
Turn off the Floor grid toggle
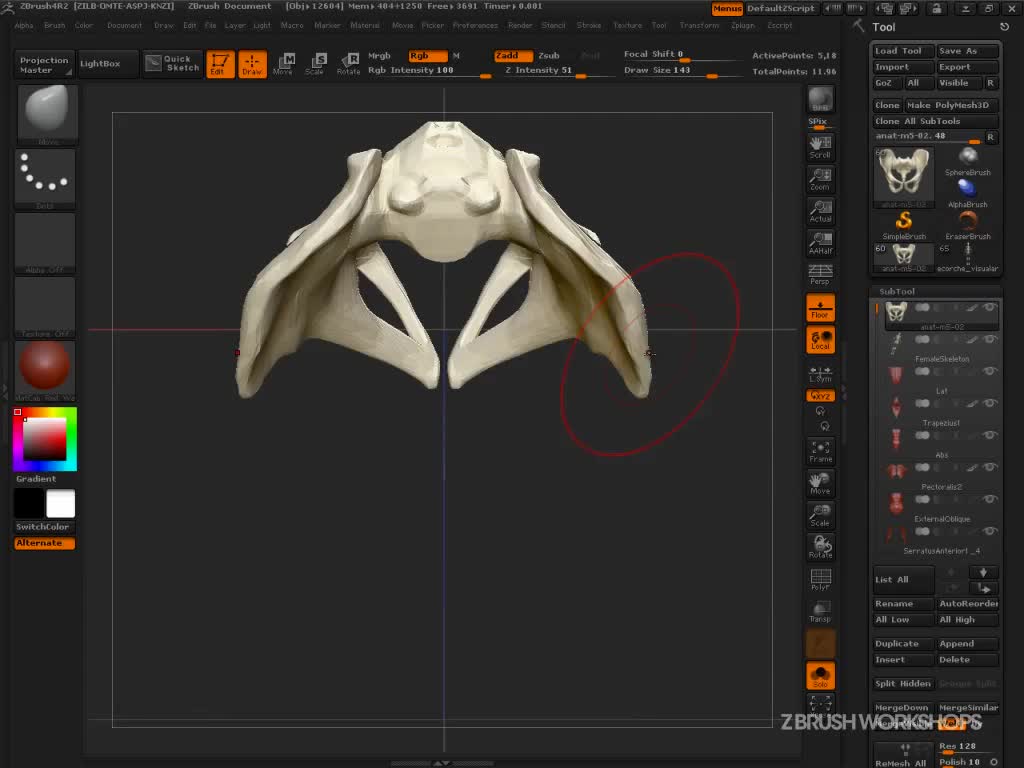pyautogui.click(x=820, y=308)
